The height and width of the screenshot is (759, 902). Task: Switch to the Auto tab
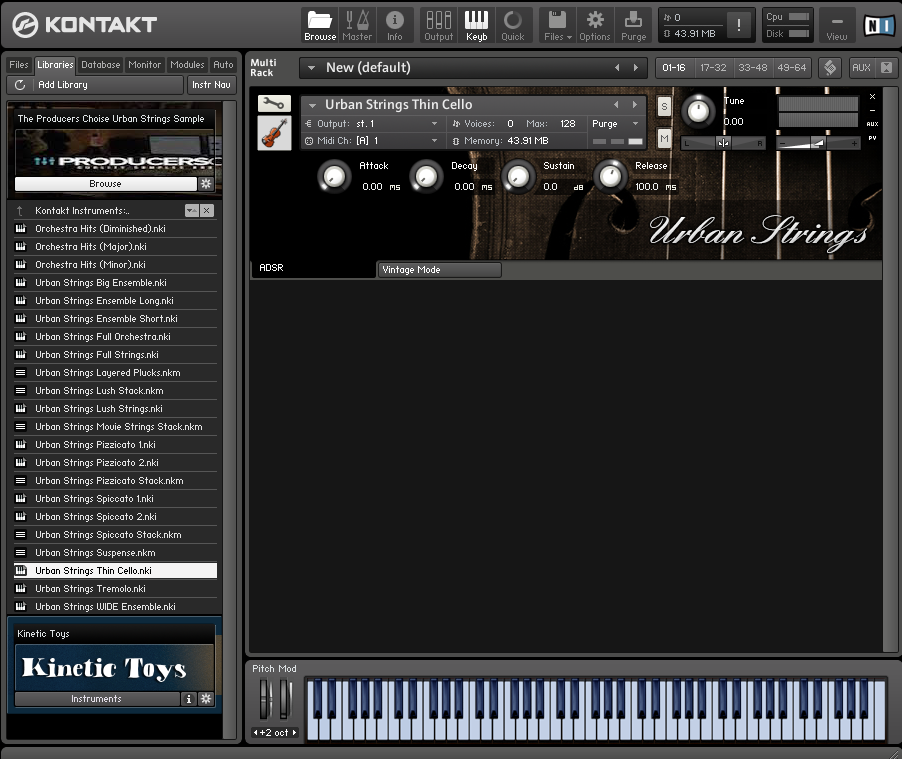pyautogui.click(x=223, y=65)
